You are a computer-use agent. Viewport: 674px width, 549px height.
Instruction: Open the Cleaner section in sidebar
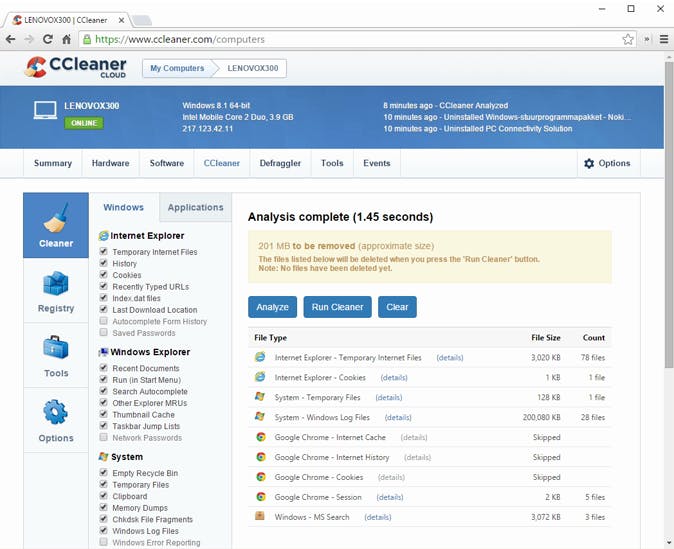(x=56, y=224)
